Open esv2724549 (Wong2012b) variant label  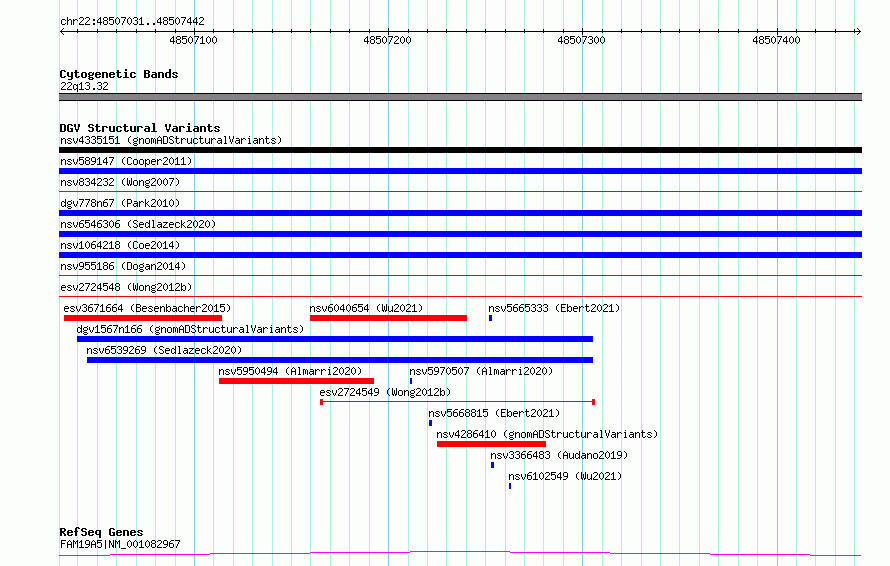385,392
